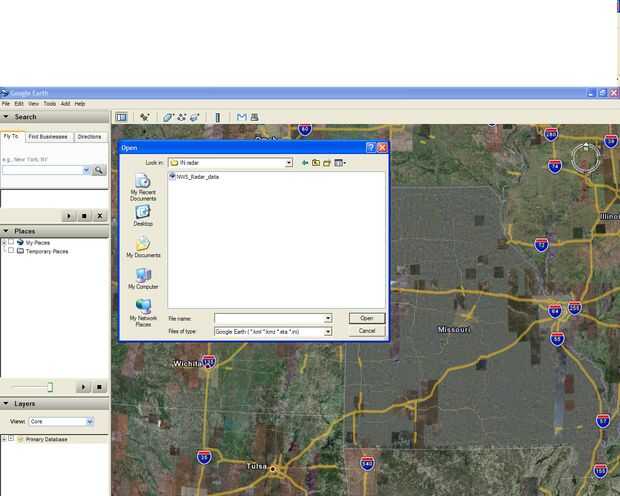Click the stop button in Search panel
The image size is (620, 496).
(84, 216)
